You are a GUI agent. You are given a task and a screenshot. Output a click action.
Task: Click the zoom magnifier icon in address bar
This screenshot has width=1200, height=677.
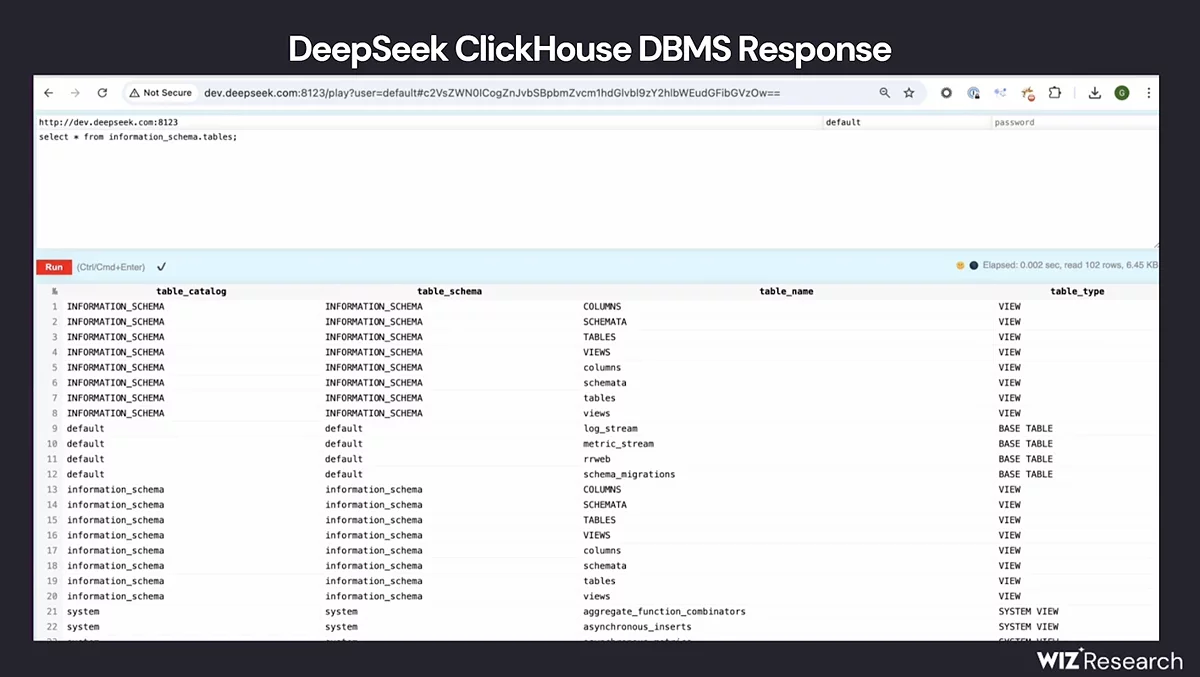tap(885, 93)
